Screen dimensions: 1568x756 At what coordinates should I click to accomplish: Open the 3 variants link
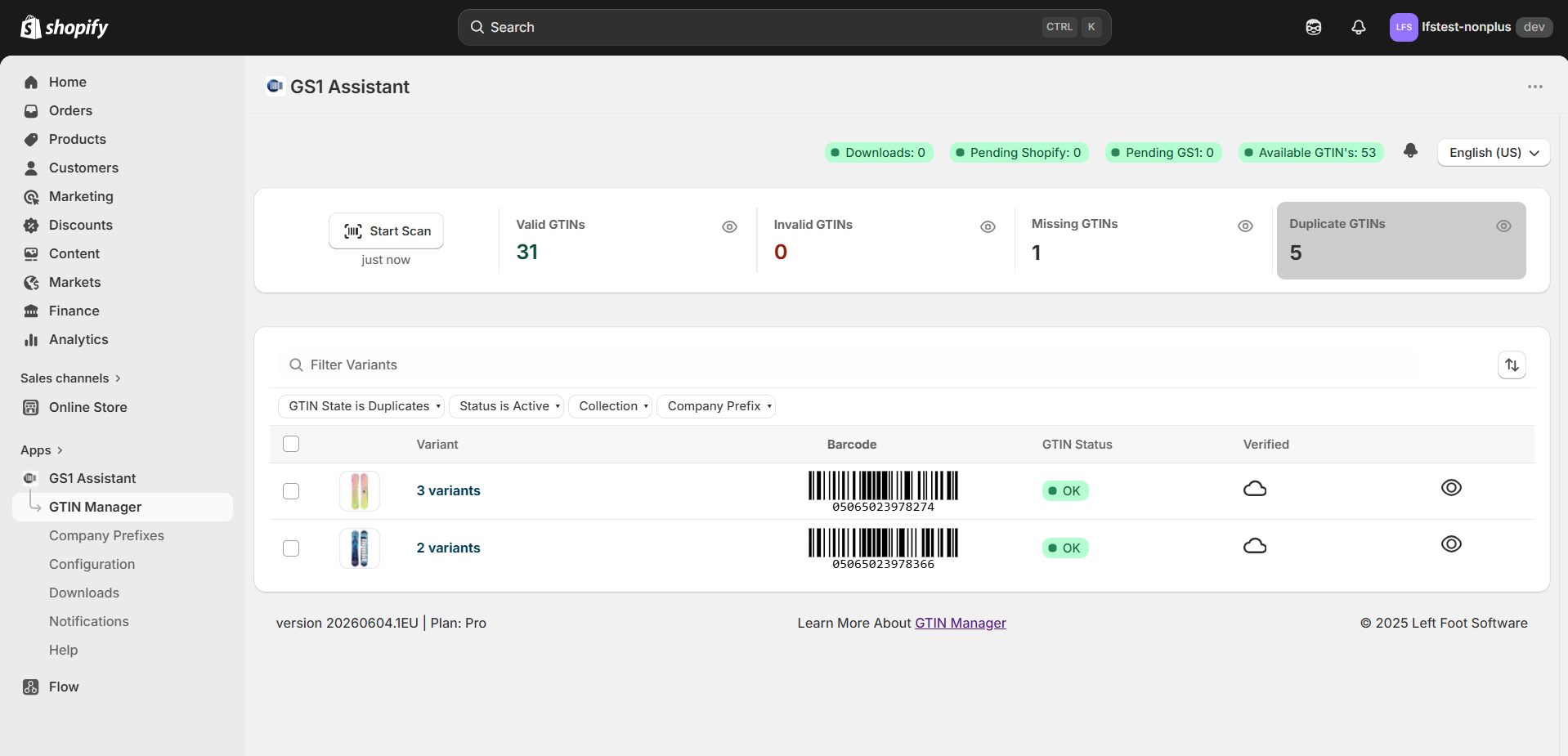tap(449, 491)
